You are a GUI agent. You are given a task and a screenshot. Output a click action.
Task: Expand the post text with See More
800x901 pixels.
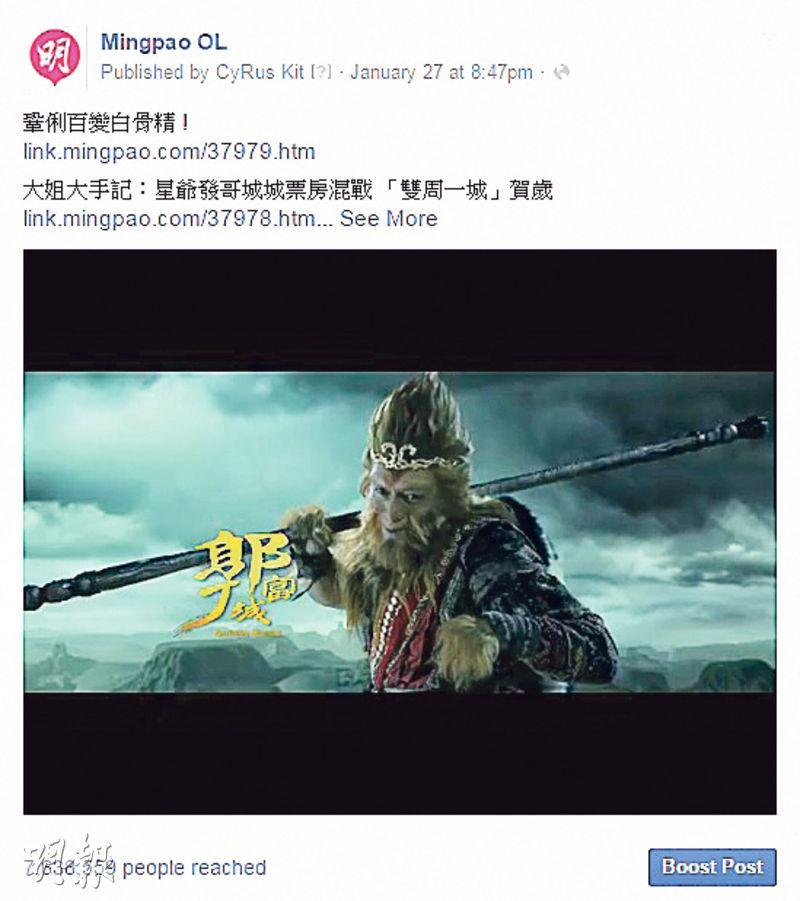389,218
